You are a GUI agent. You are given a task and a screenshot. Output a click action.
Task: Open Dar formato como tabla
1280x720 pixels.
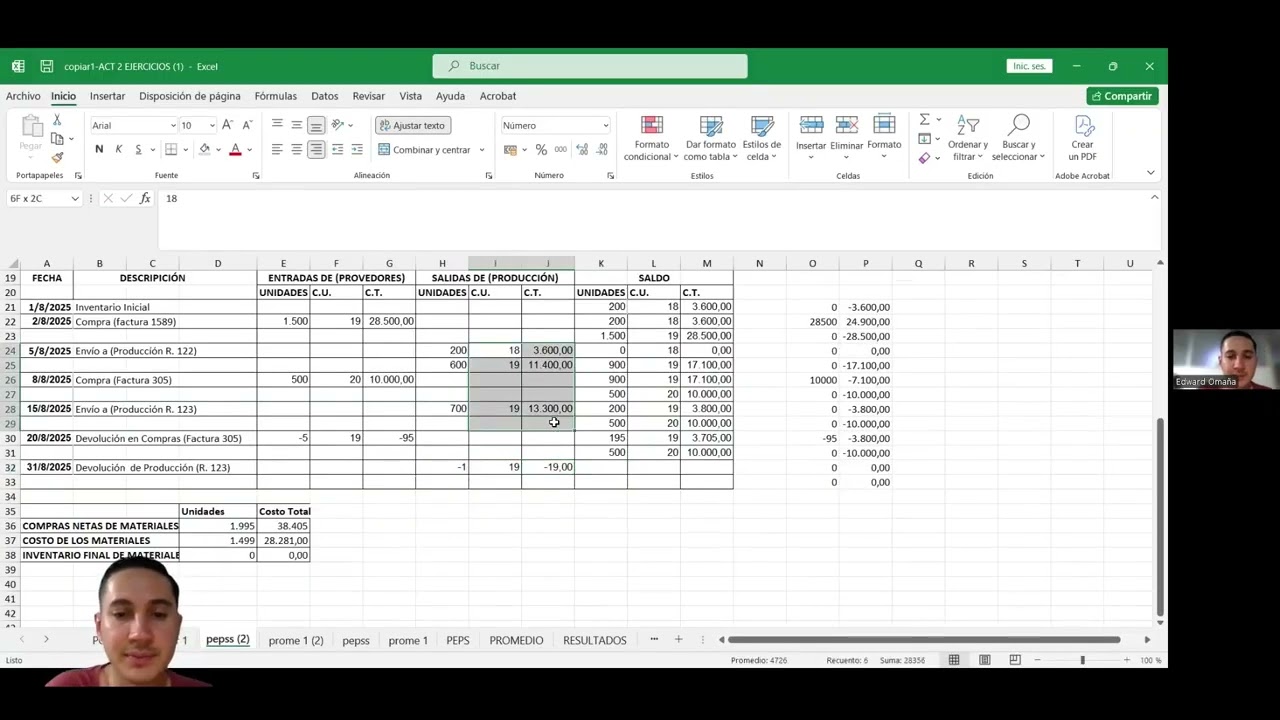(x=711, y=138)
